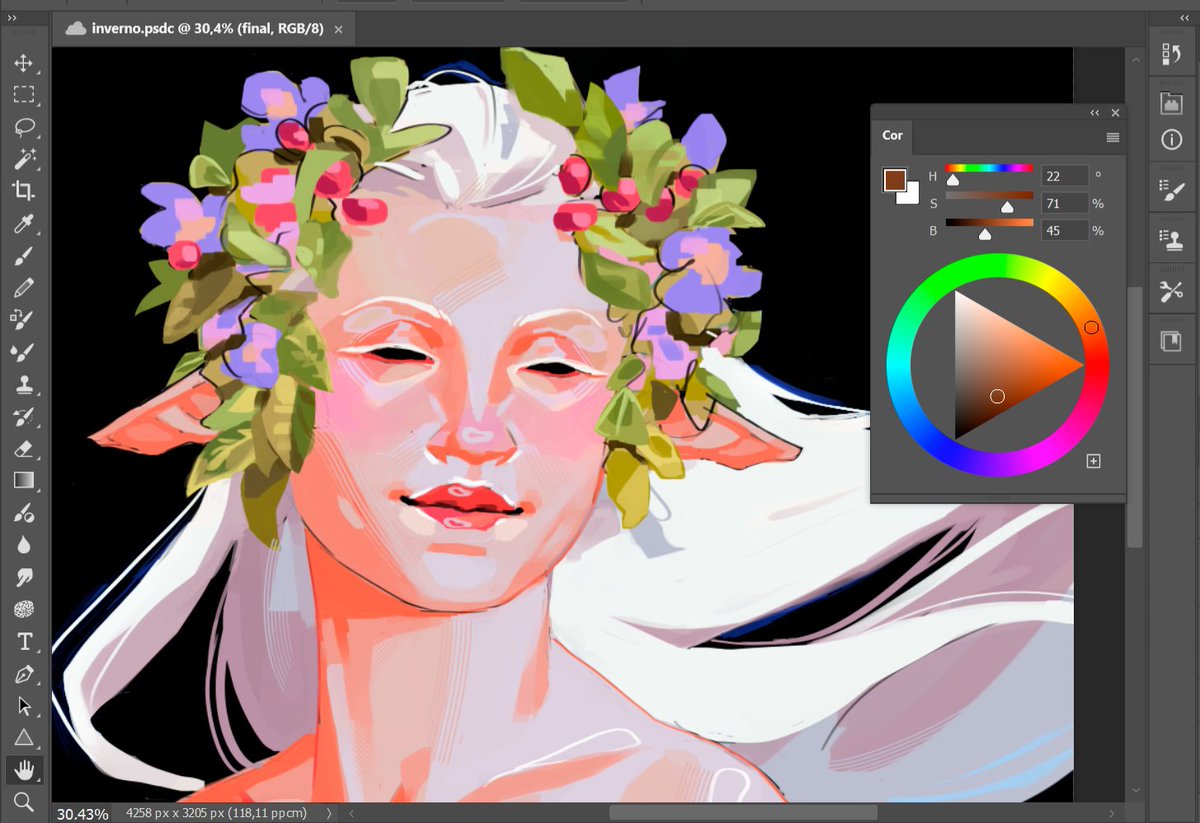Click the 30.43% zoom level field
This screenshot has width=1200, height=823.
coord(83,814)
